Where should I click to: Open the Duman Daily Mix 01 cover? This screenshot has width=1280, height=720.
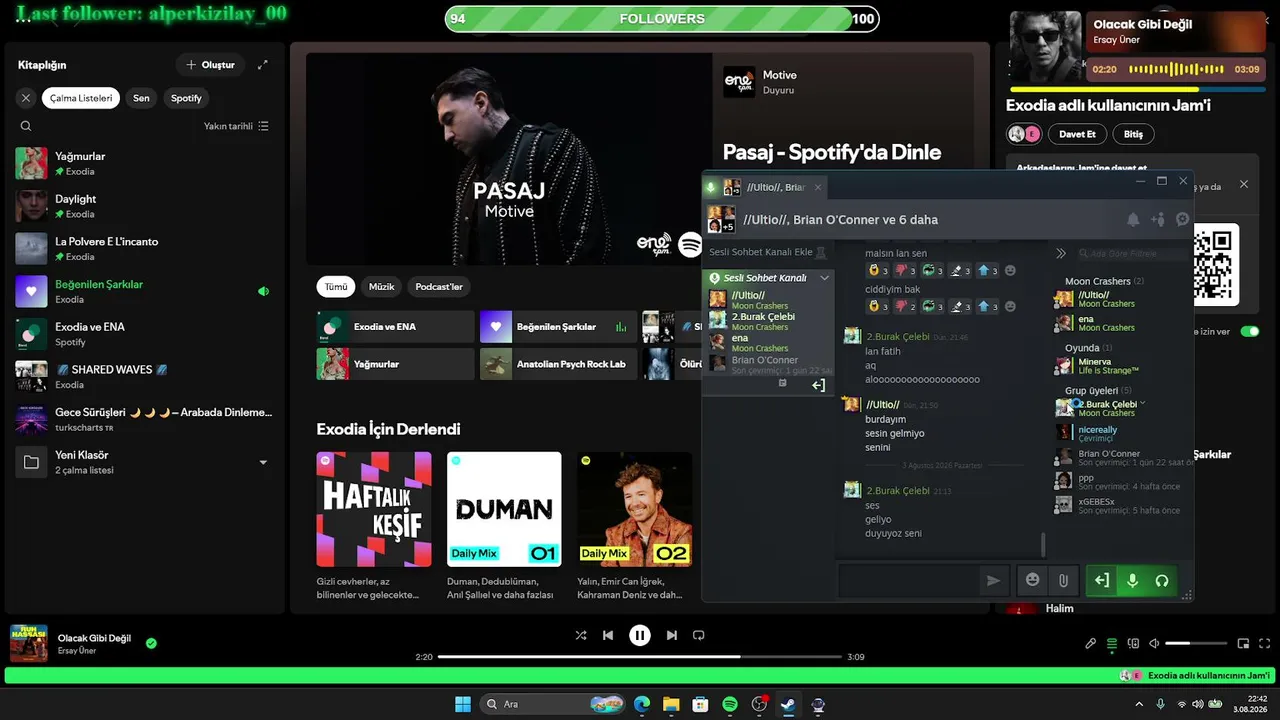(504, 509)
